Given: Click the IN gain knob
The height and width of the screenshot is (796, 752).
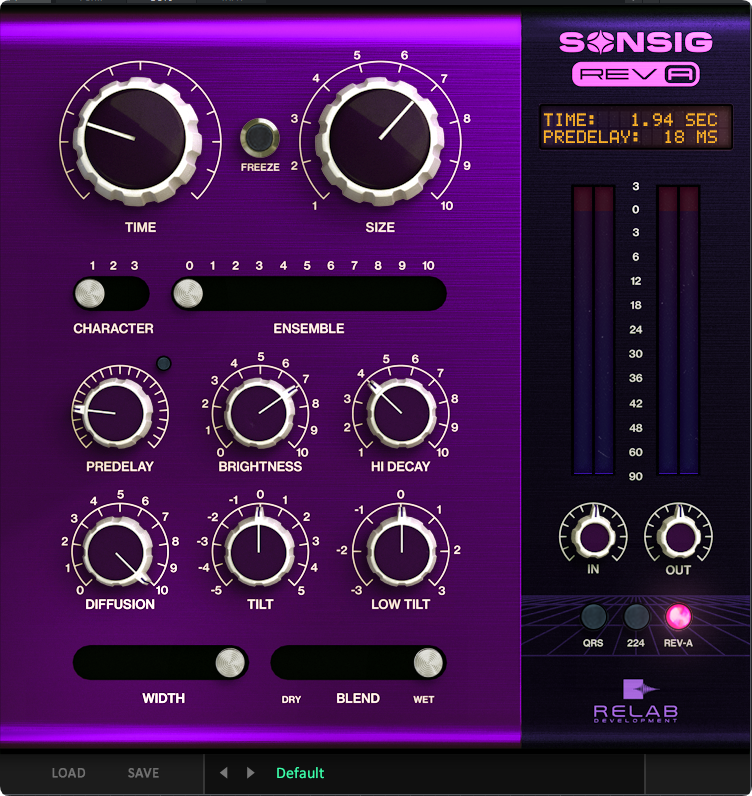Looking at the screenshot, I should tap(594, 537).
